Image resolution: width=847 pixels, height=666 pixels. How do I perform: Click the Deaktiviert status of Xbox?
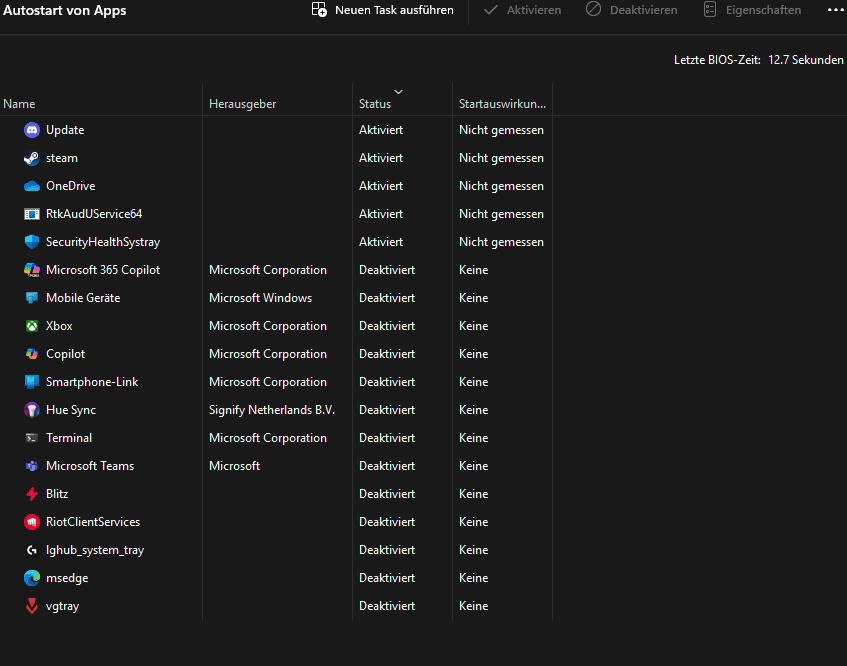387,326
